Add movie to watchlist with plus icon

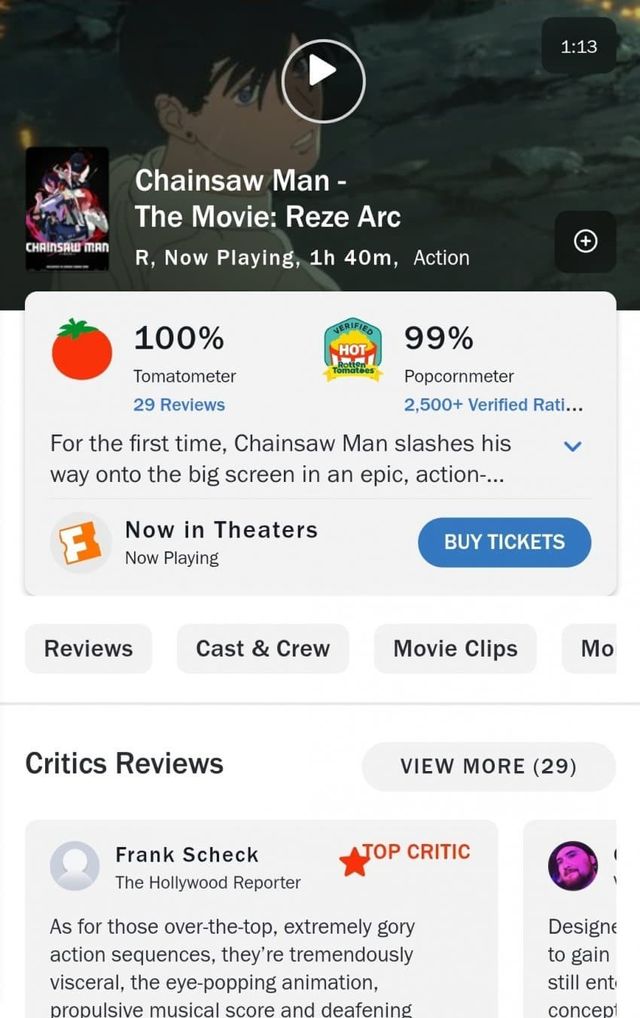click(585, 241)
